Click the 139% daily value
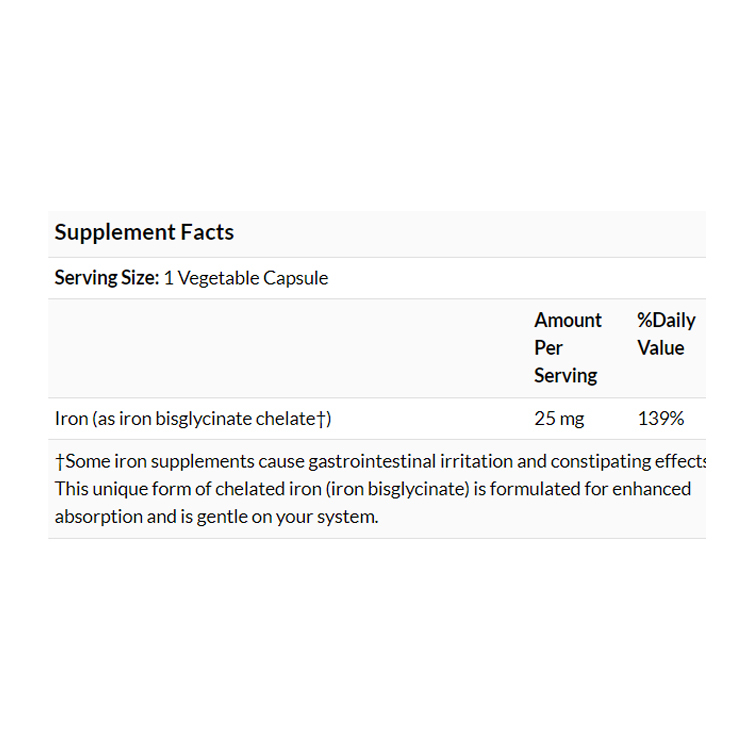Viewport: 750px width, 750px height. pyautogui.click(x=661, y=419)
